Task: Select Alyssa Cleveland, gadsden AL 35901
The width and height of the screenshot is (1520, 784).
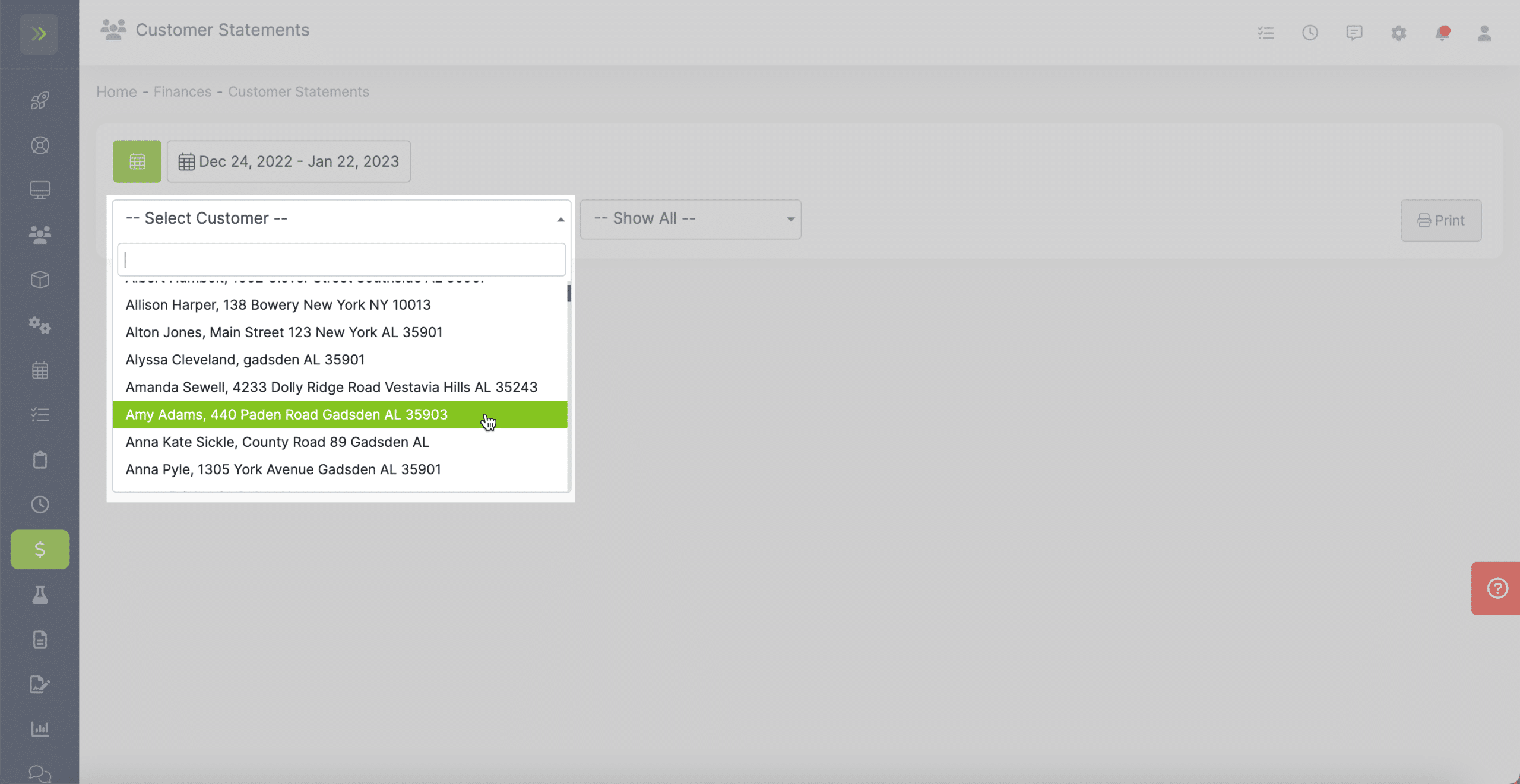Action: pos(340,360)
